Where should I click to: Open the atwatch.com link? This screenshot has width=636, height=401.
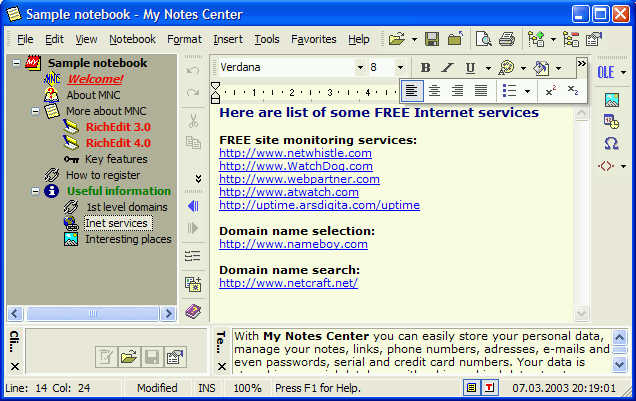point(289,192)
